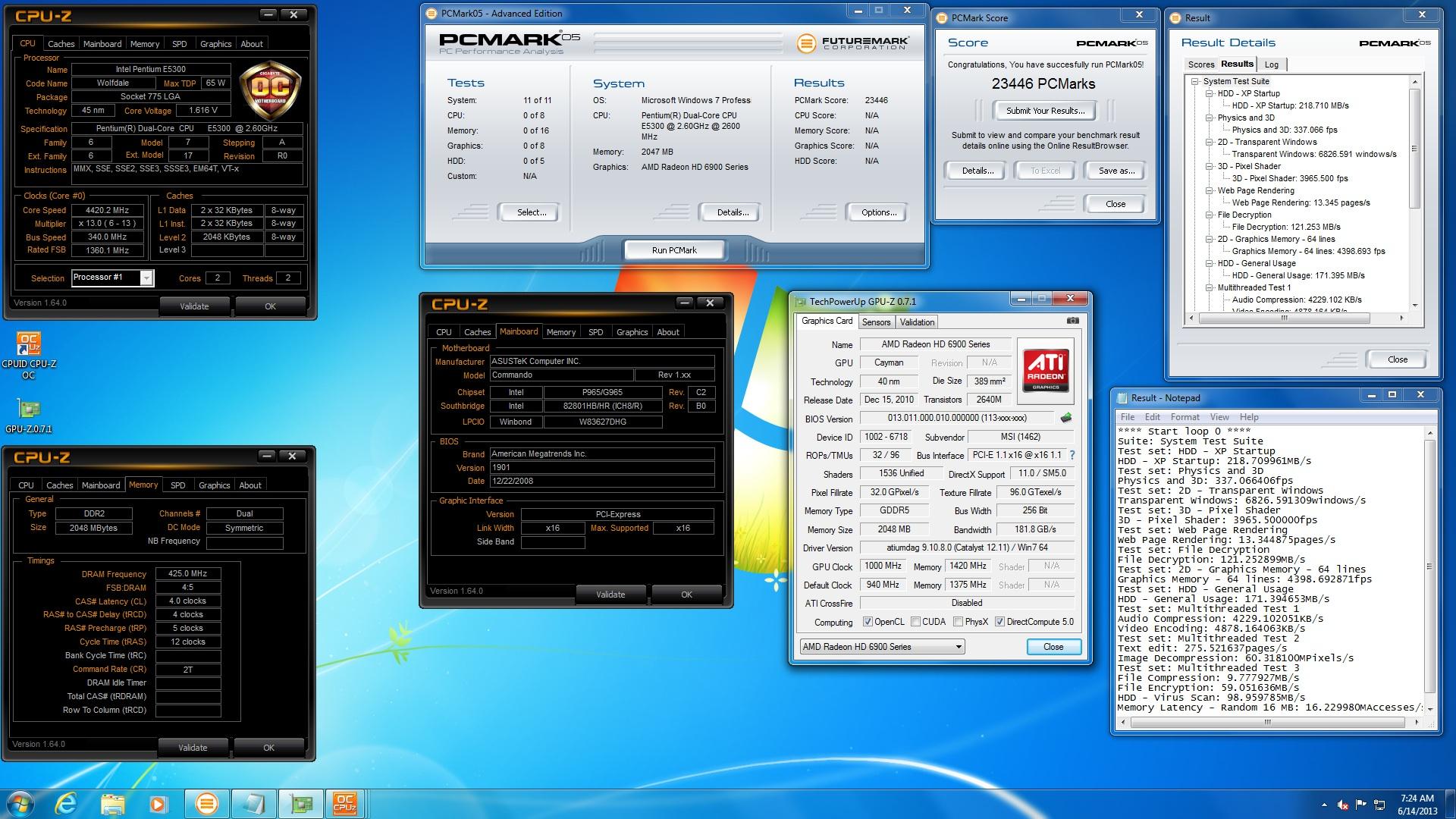
Task: Switch to PCMark05 via its orange taskbar icon
Action: click(206, 804)
